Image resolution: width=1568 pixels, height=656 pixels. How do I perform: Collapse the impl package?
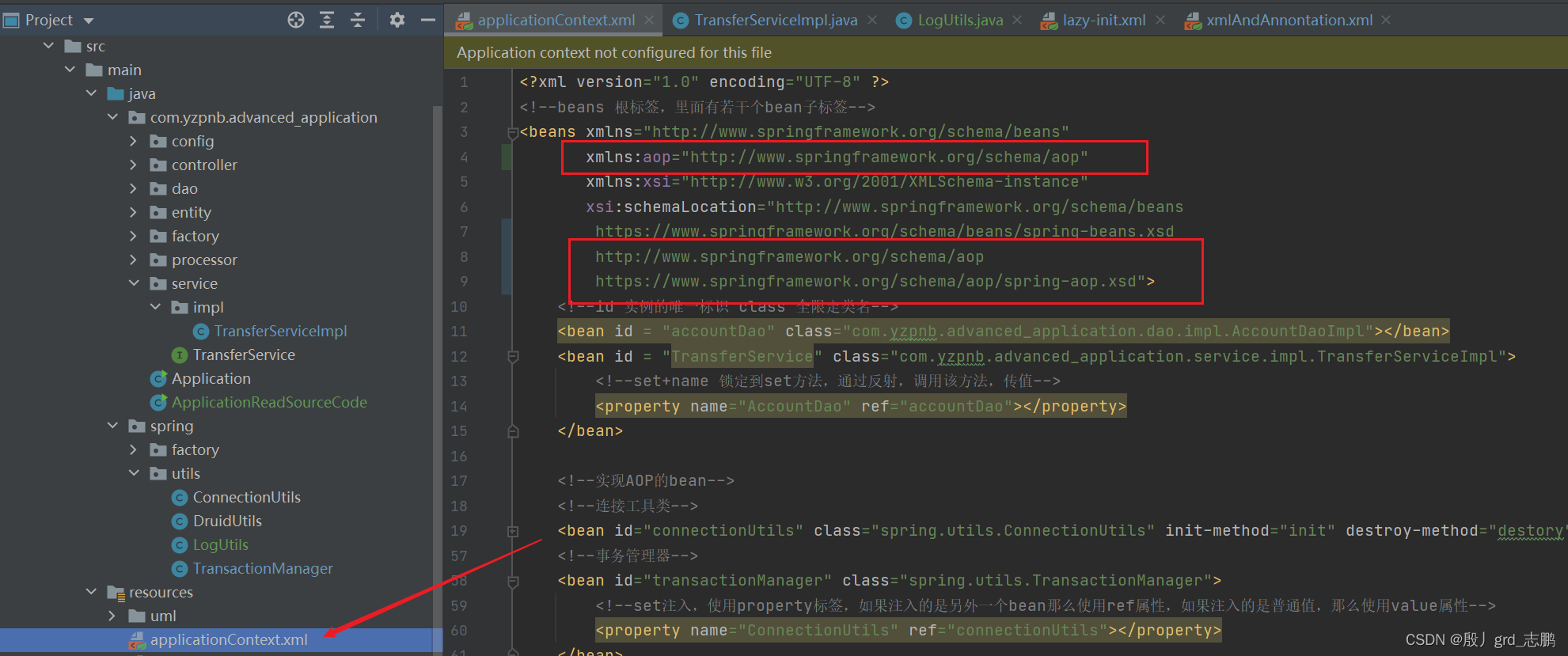tap(155, 307)
